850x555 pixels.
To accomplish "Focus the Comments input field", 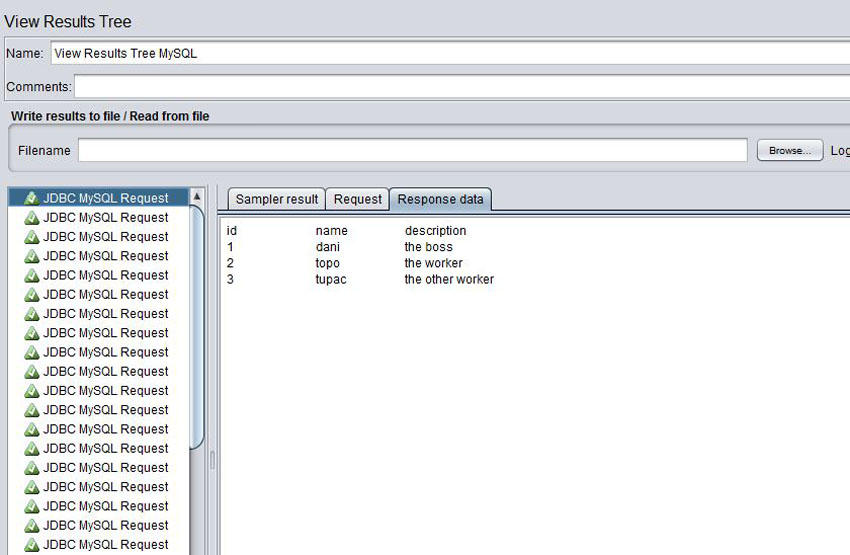I will coord(460,87).
